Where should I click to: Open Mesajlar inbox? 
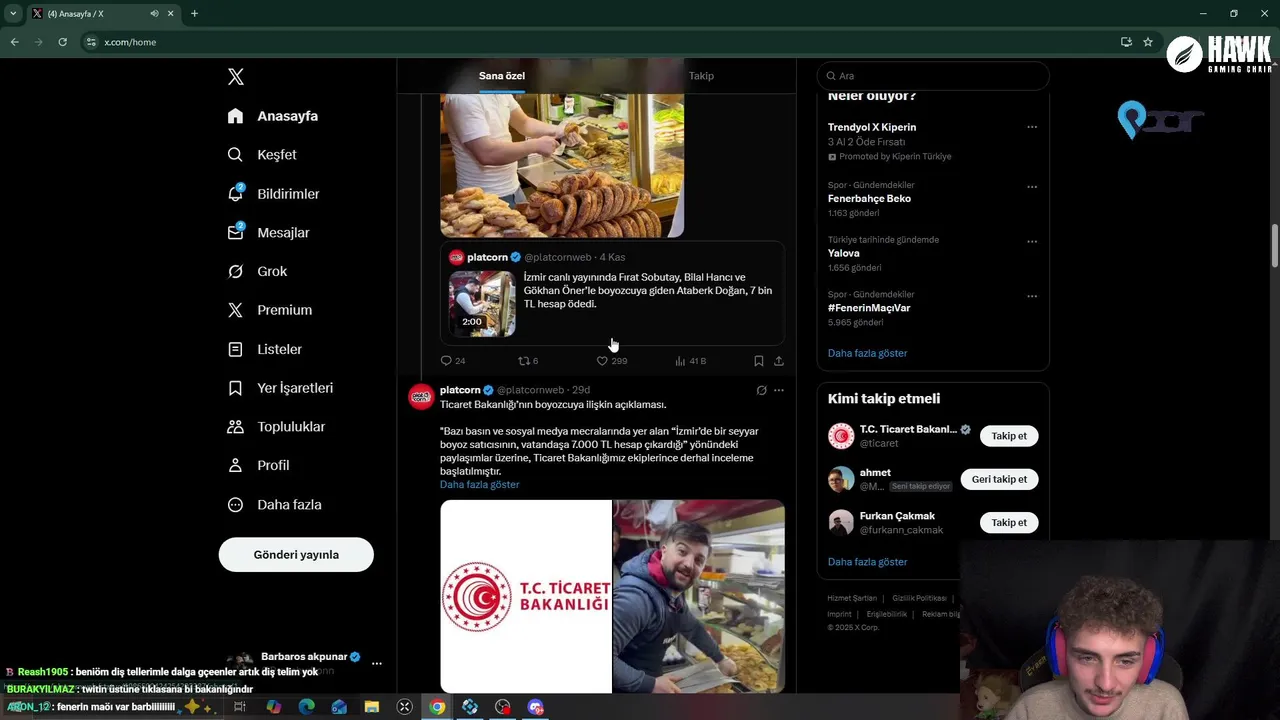[x=268, y=233]
